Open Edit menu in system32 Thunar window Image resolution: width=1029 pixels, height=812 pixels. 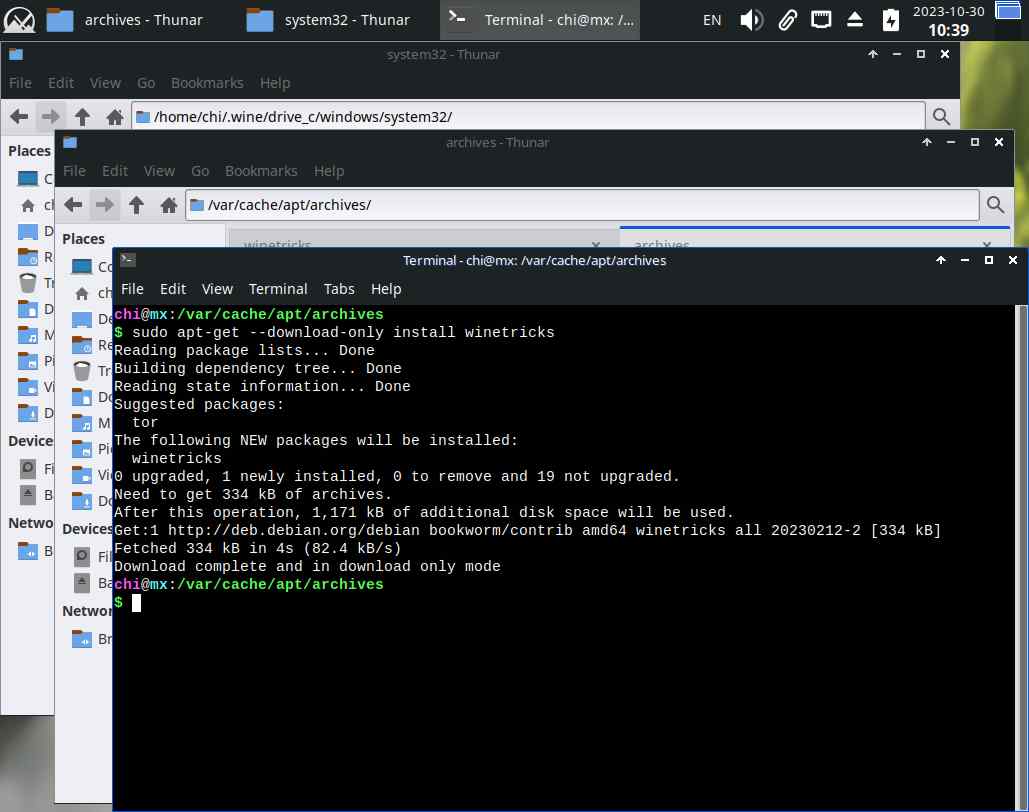(x=60, y=83)
